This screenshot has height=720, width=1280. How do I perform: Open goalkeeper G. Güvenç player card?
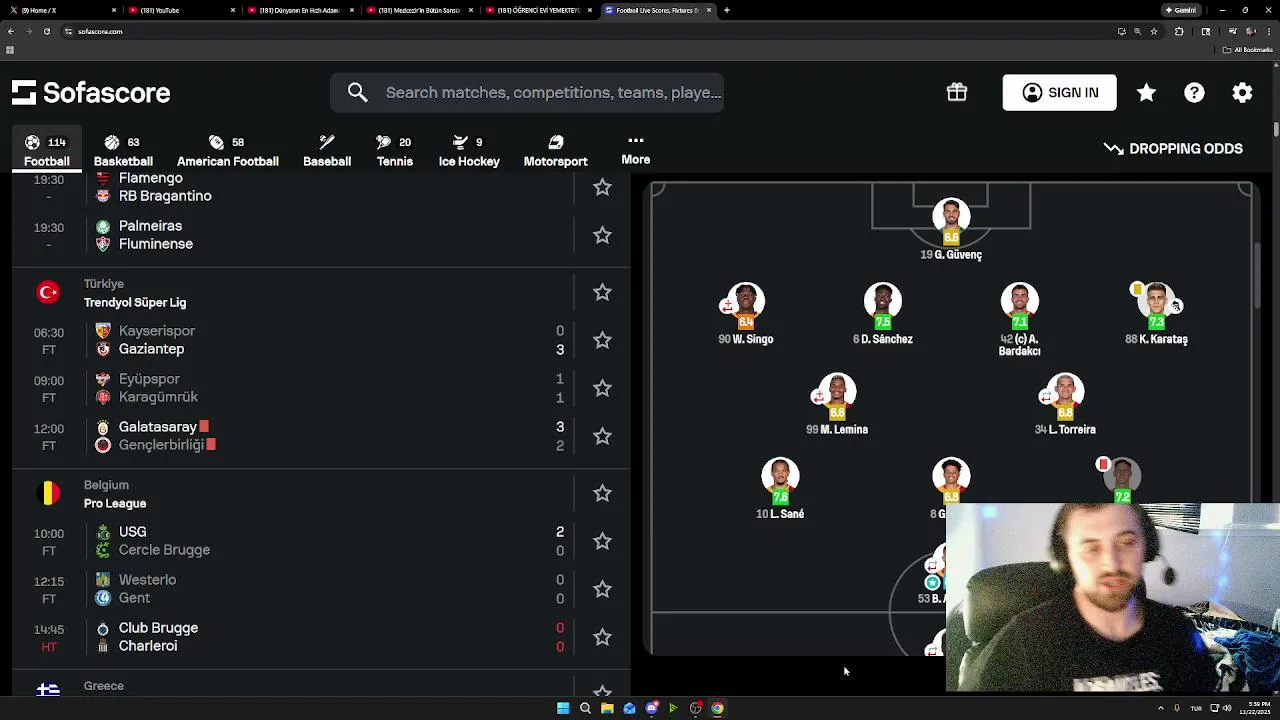(951, 231)
